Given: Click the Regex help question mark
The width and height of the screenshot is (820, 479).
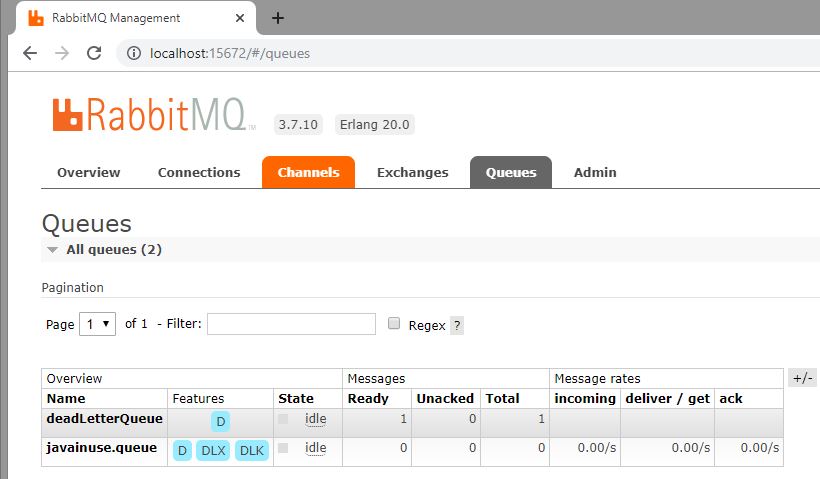Looking at the screenshot, I should pyautogui.click(x=457, y=326).
